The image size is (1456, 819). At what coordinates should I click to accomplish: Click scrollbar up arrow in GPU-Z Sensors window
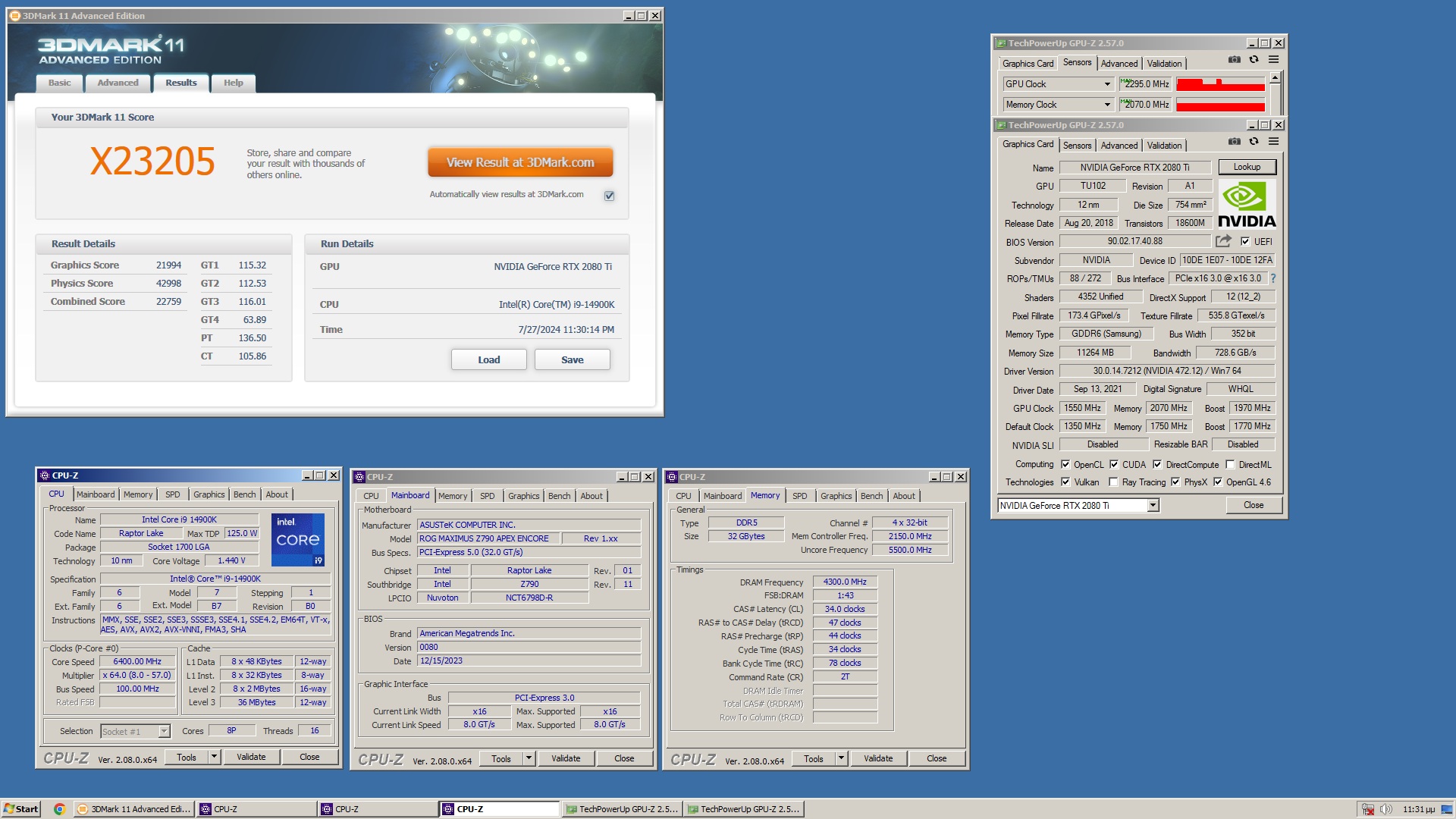pos(1276,77)
